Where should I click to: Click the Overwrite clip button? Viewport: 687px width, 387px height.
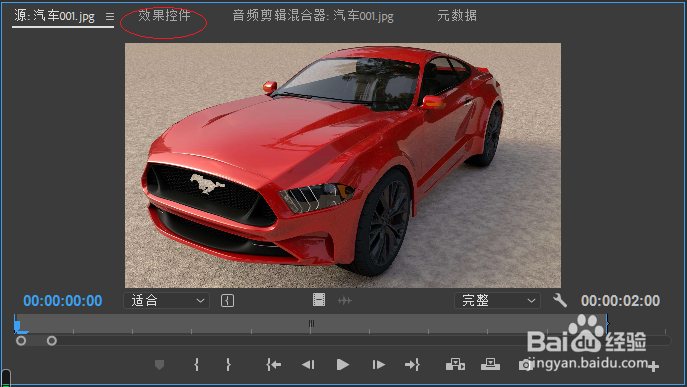tap(490, 364)
